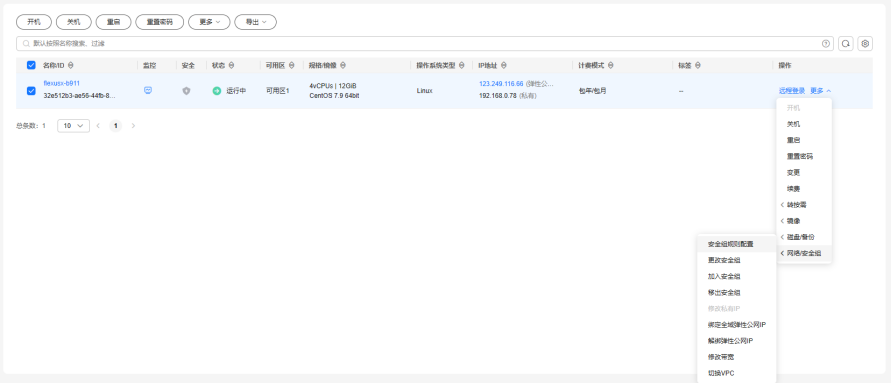
Task: Click the 重置密码 toolbar button
Action: click(160, 22)
